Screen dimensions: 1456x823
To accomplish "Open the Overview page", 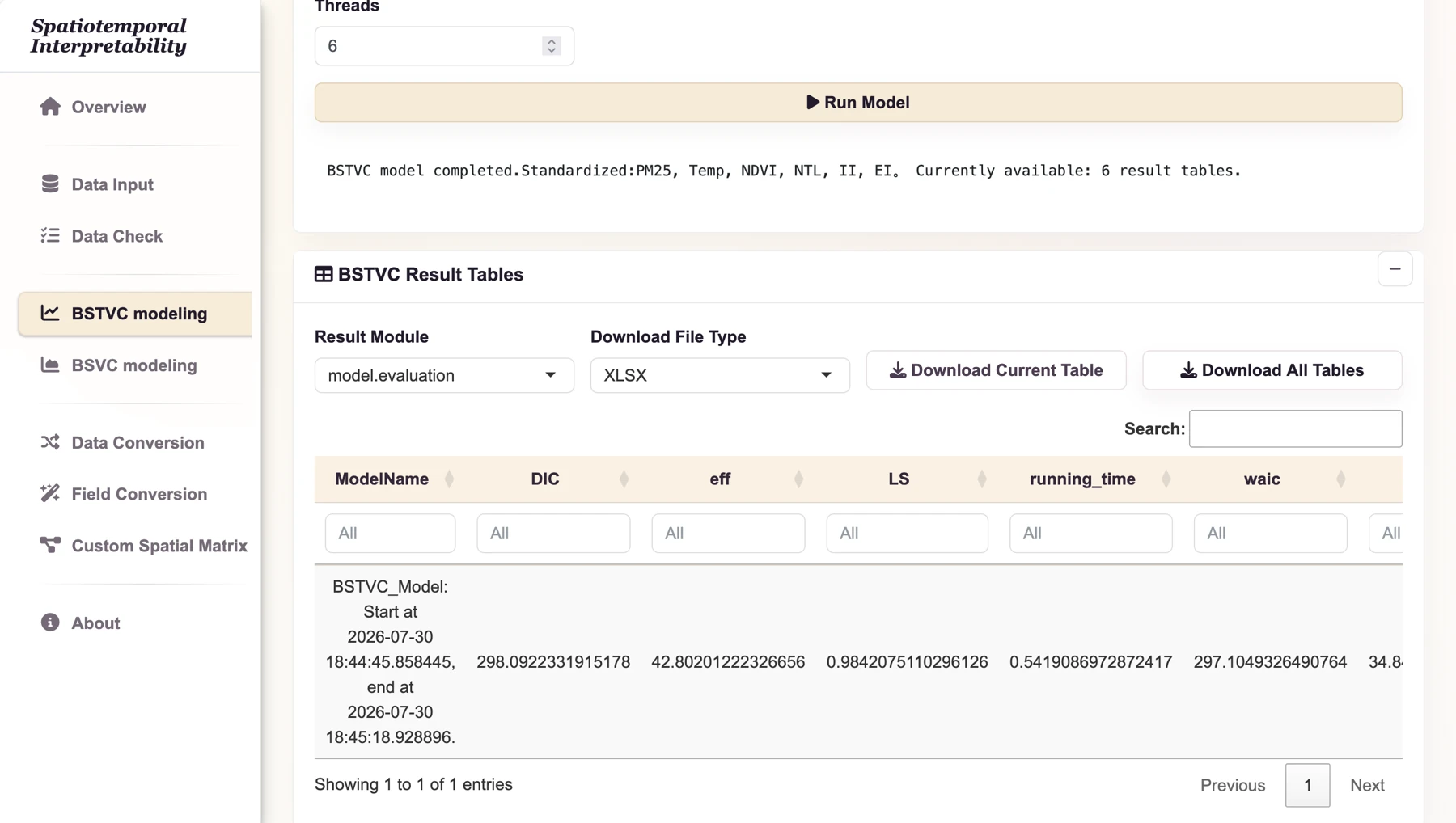I will 134,107.
